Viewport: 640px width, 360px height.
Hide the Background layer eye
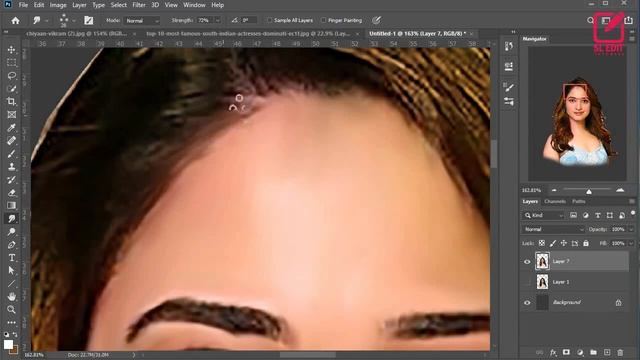coord(527,303)
